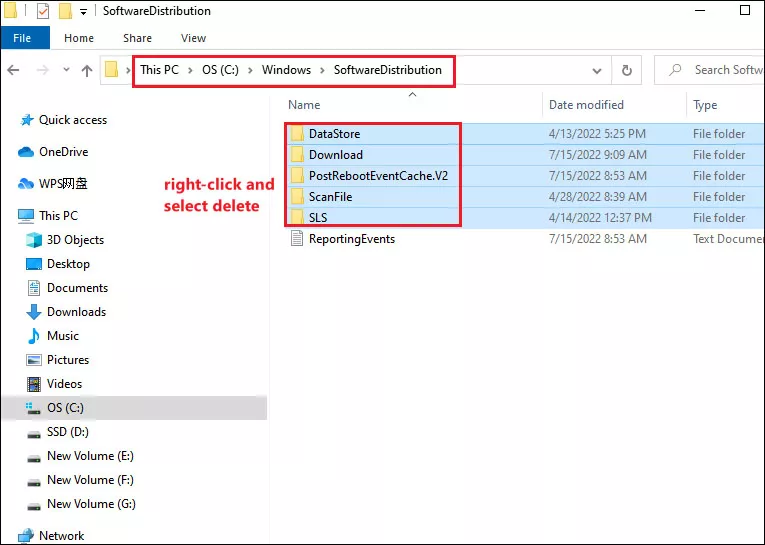Open OneDrive in navigation pane
This screenshot has width=765, height=545.
63,152
